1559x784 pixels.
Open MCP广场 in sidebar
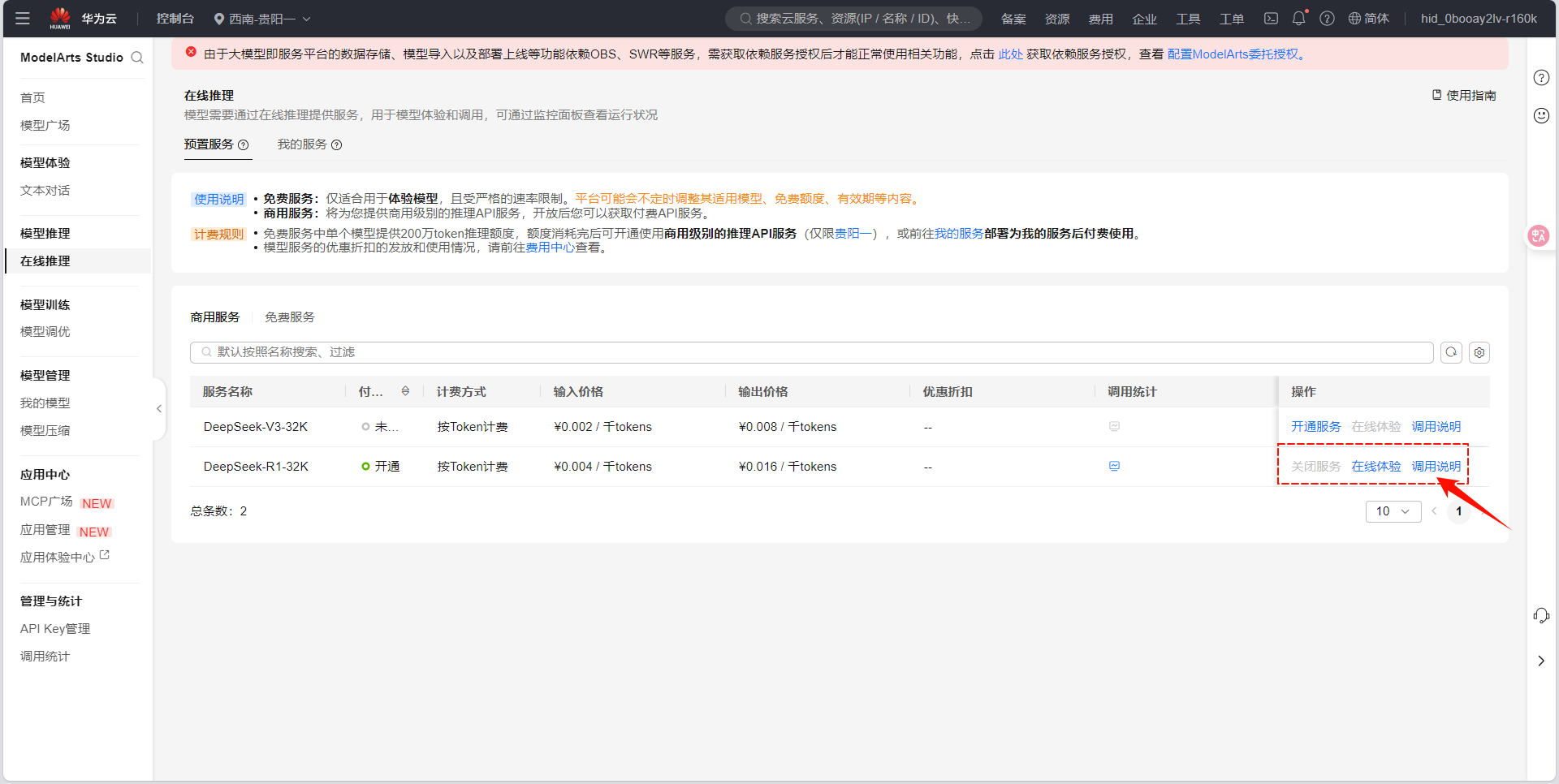(46, 502)
